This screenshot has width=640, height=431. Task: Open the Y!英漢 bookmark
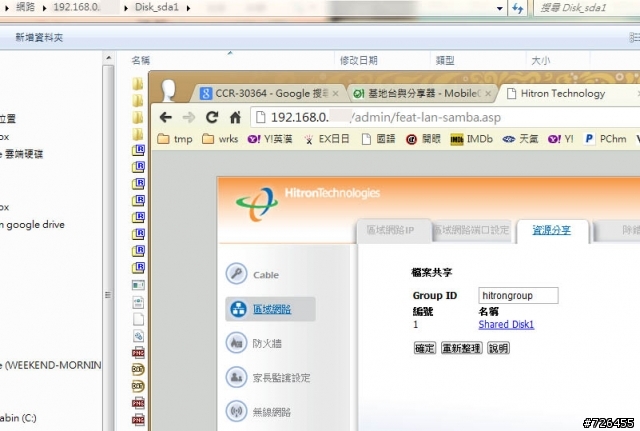270,139
